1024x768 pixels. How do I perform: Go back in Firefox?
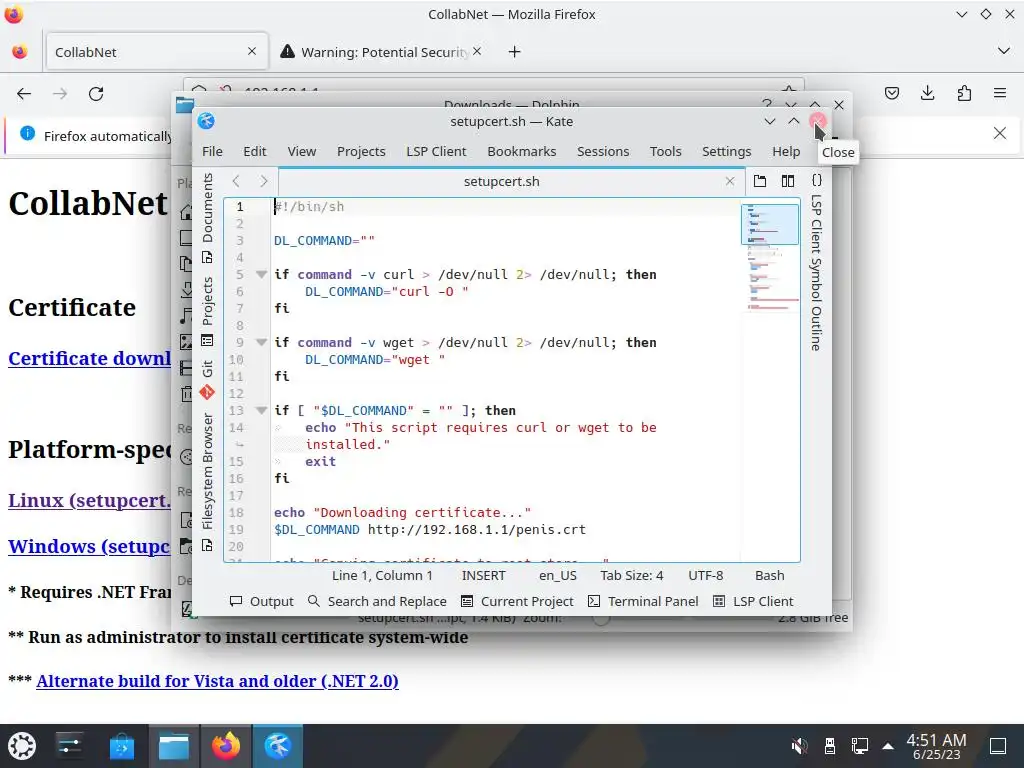click(x=24, y=93)
